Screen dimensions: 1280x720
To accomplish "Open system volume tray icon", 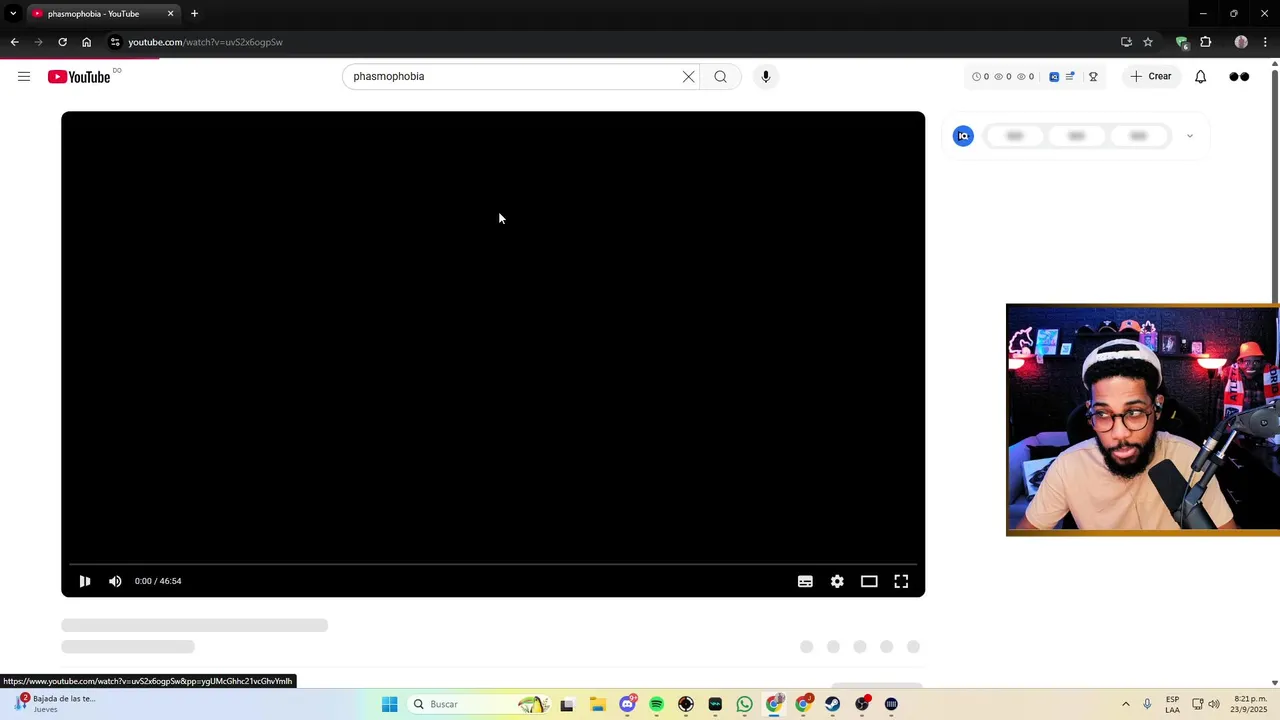I will (x=1214, y=704).
